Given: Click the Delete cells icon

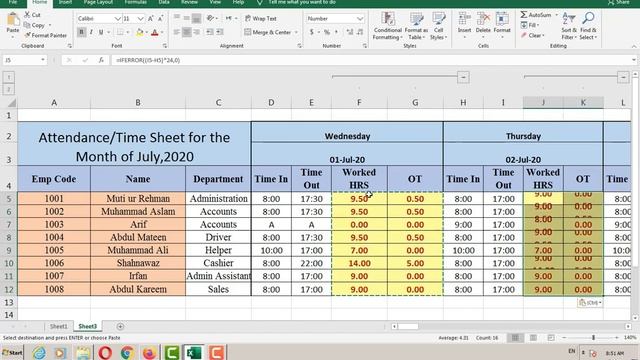Looking at the screenshot, I should (x=483, y=19).
